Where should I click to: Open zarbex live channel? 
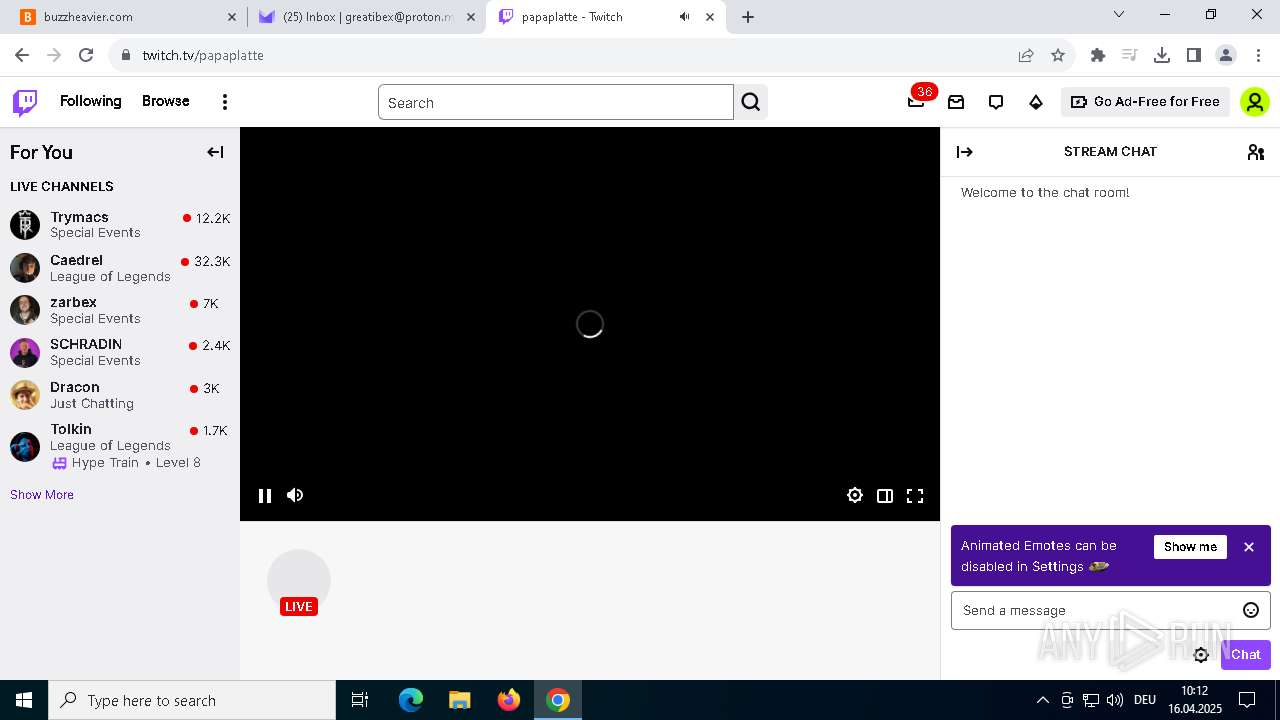120,310
